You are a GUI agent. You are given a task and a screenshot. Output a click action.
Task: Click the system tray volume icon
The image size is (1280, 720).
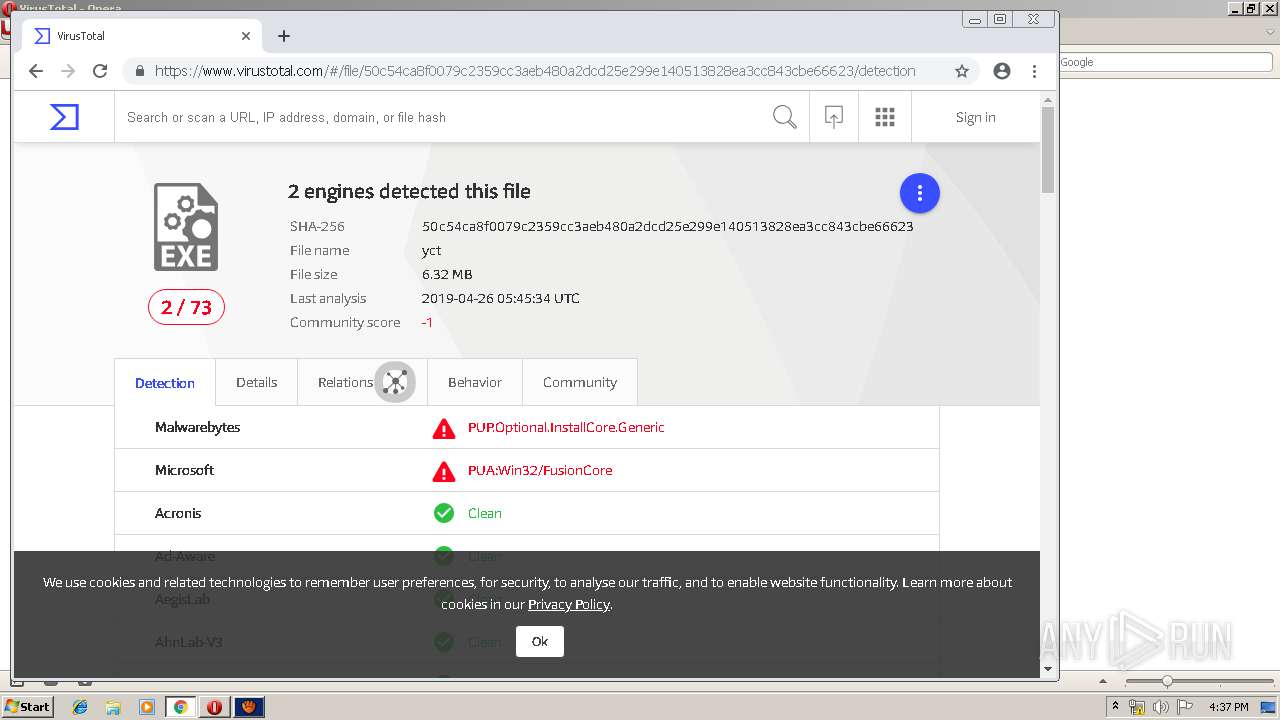[x=1160, y=707]
